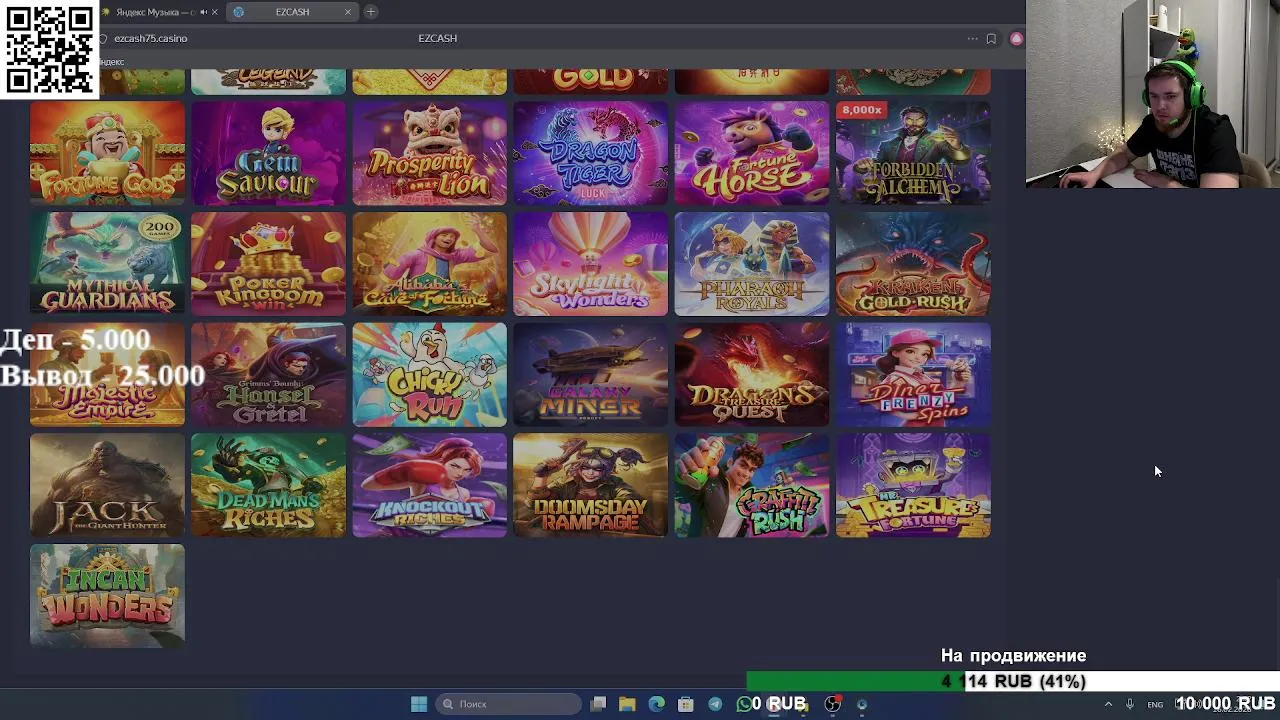
Task: Open the pink browser profile icon
Action: 1016,39
